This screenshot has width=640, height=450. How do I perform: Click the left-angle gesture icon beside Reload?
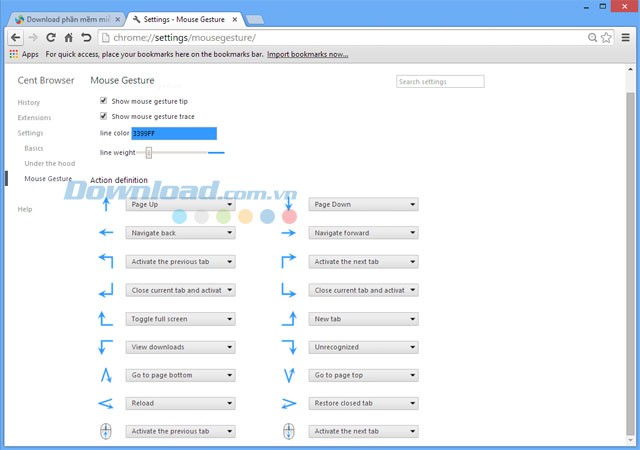pyautogui.click(x=106, y=403)
